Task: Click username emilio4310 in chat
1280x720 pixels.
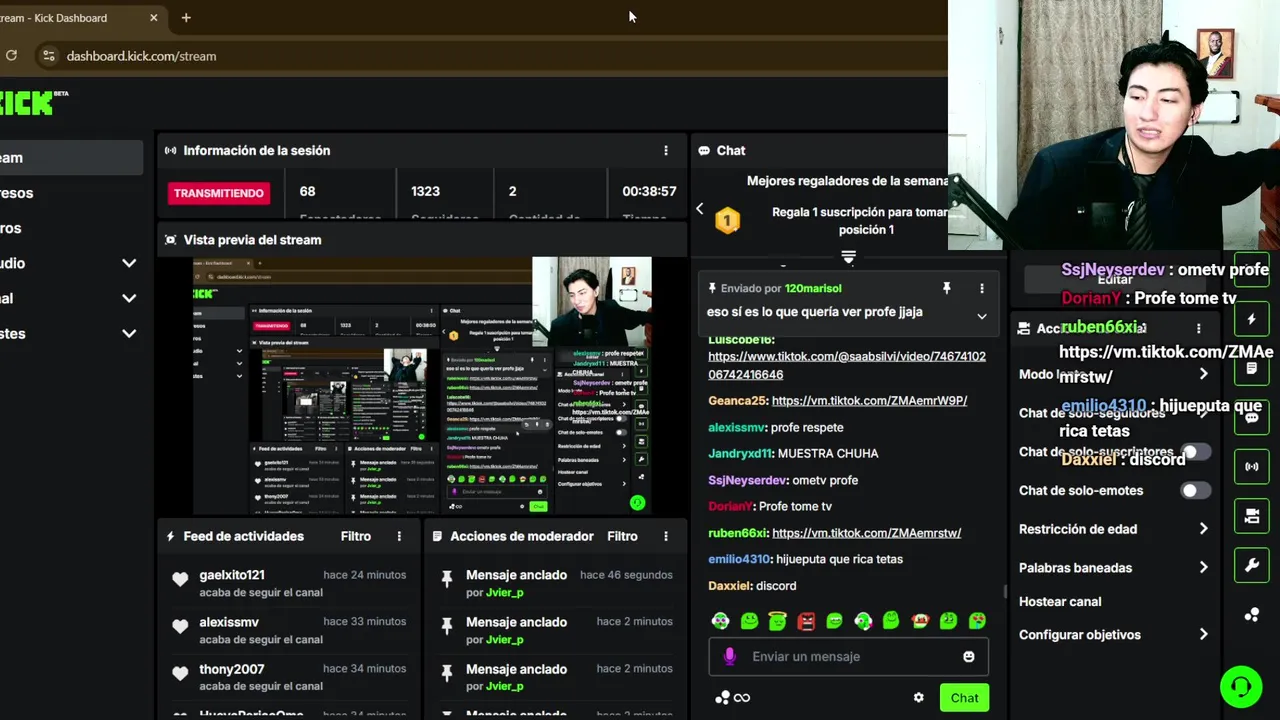Action: (739, 559)
